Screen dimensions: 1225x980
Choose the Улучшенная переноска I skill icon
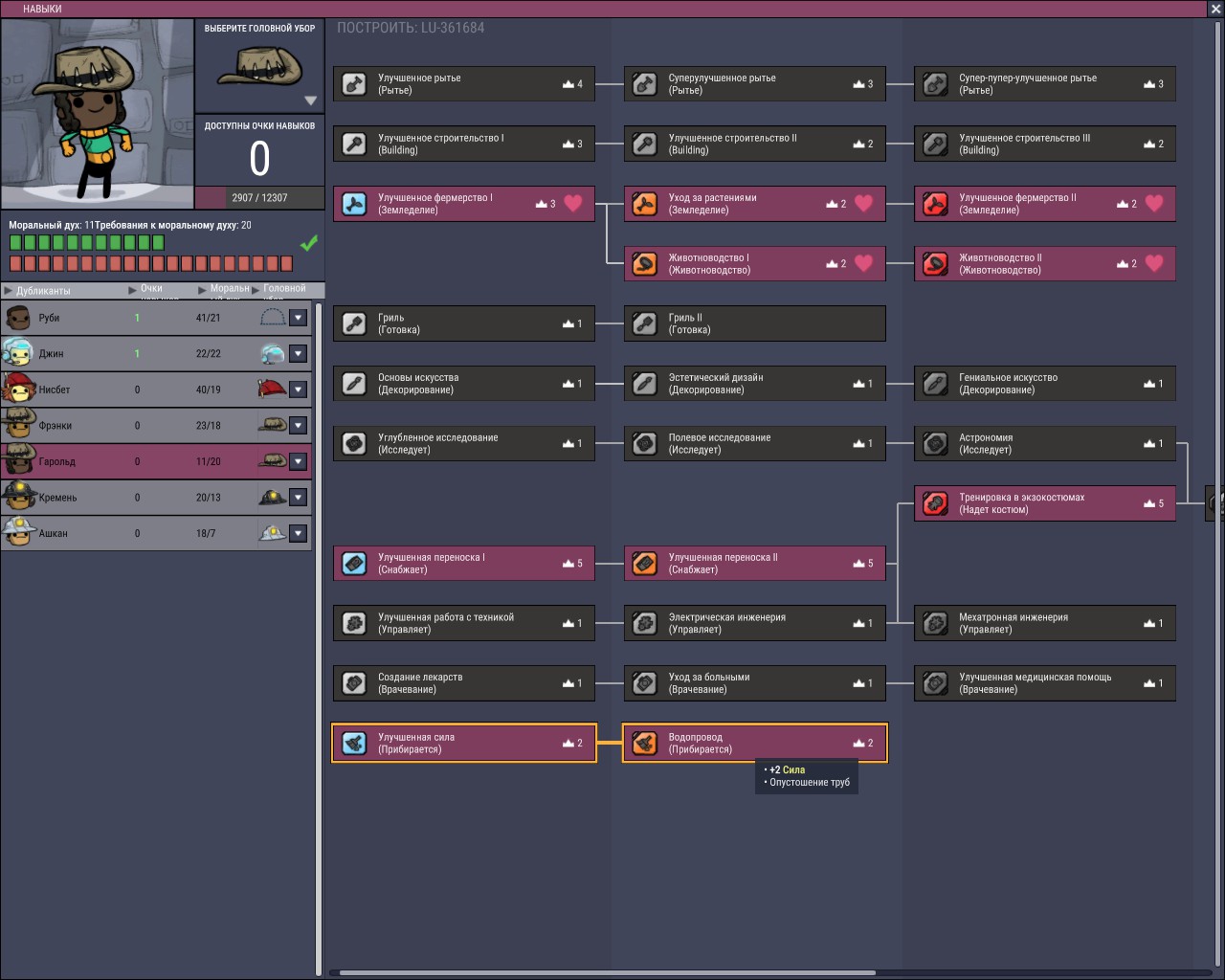click(354, 563)
